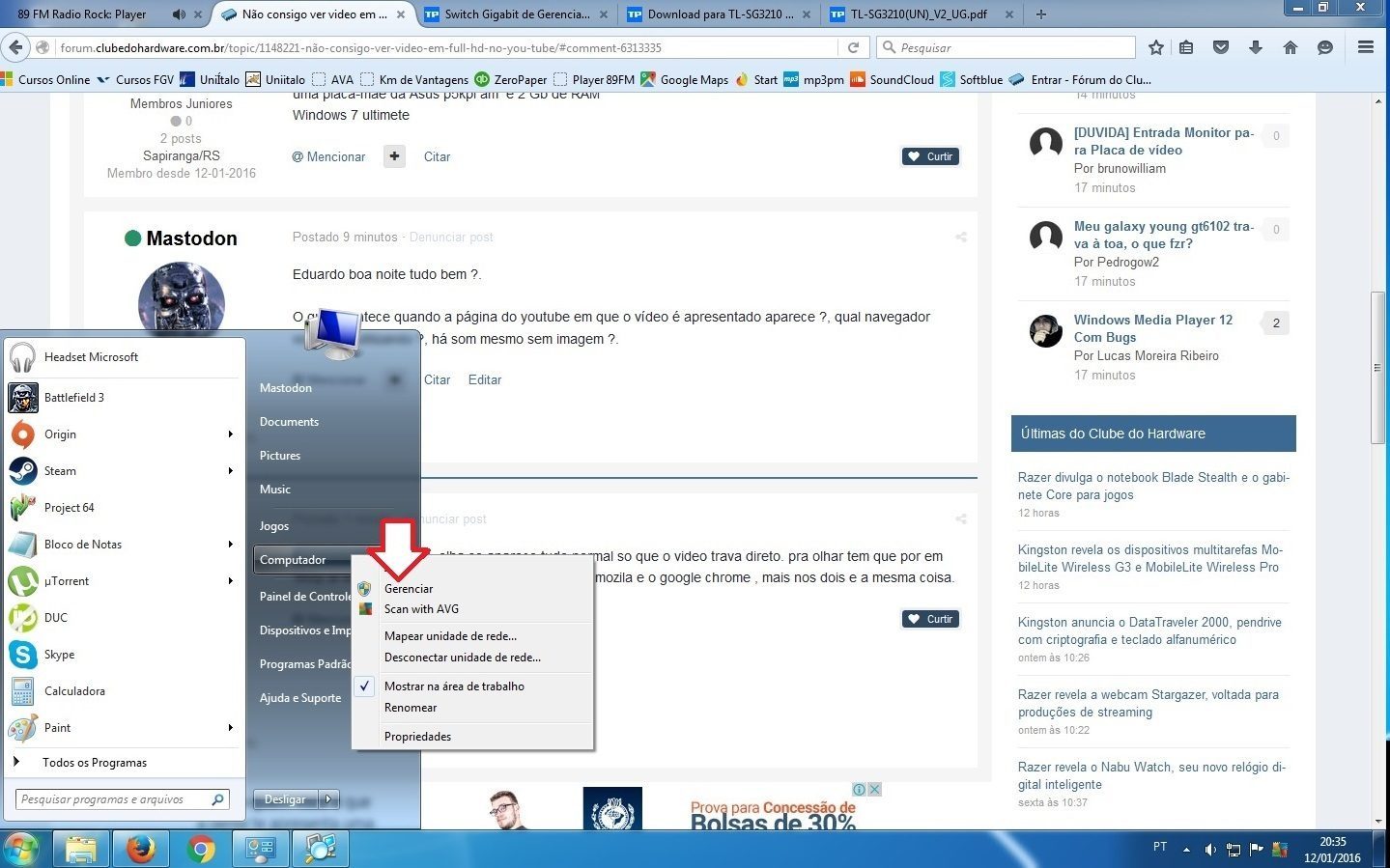Open the downloads arrow icon

[1256, 47]
